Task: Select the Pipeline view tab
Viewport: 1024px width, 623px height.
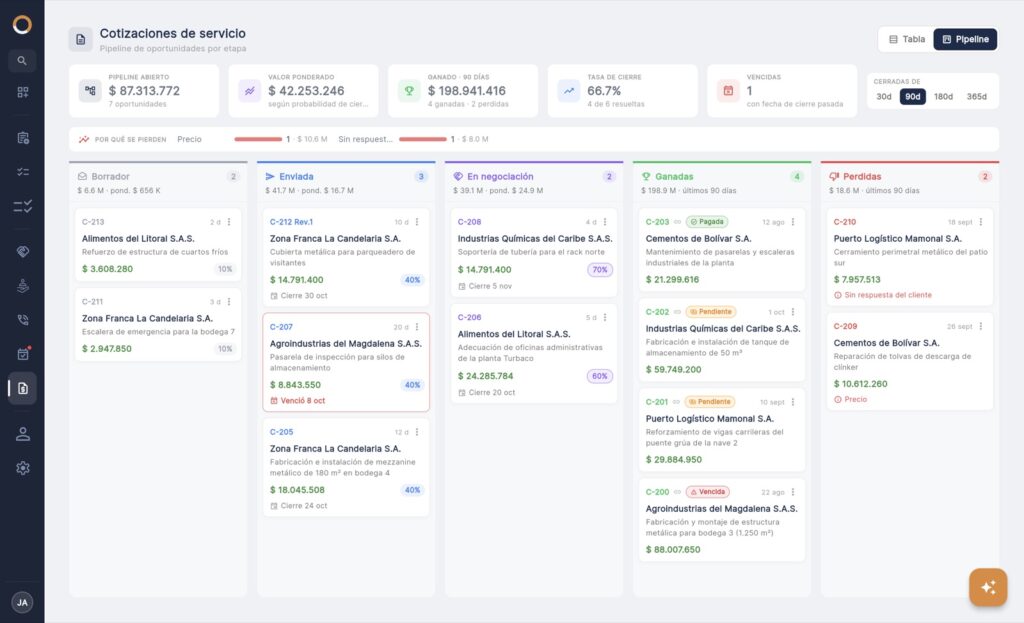Action: point(965,39)
